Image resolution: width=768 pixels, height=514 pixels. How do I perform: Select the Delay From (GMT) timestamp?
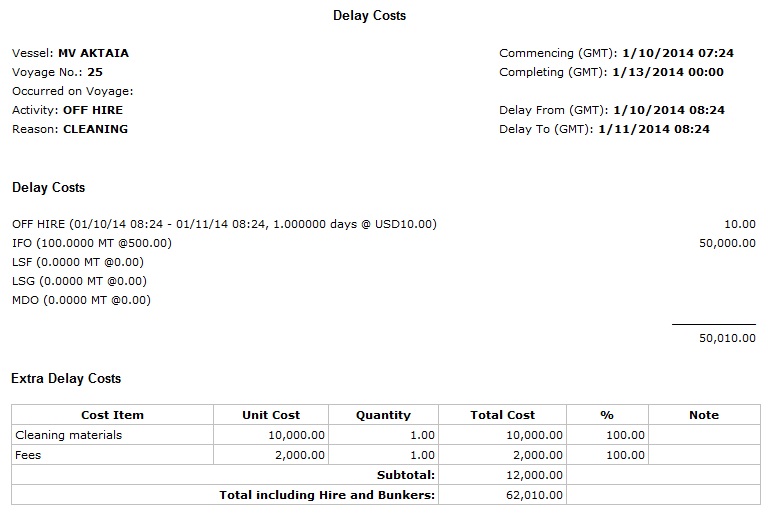[667, 110]
